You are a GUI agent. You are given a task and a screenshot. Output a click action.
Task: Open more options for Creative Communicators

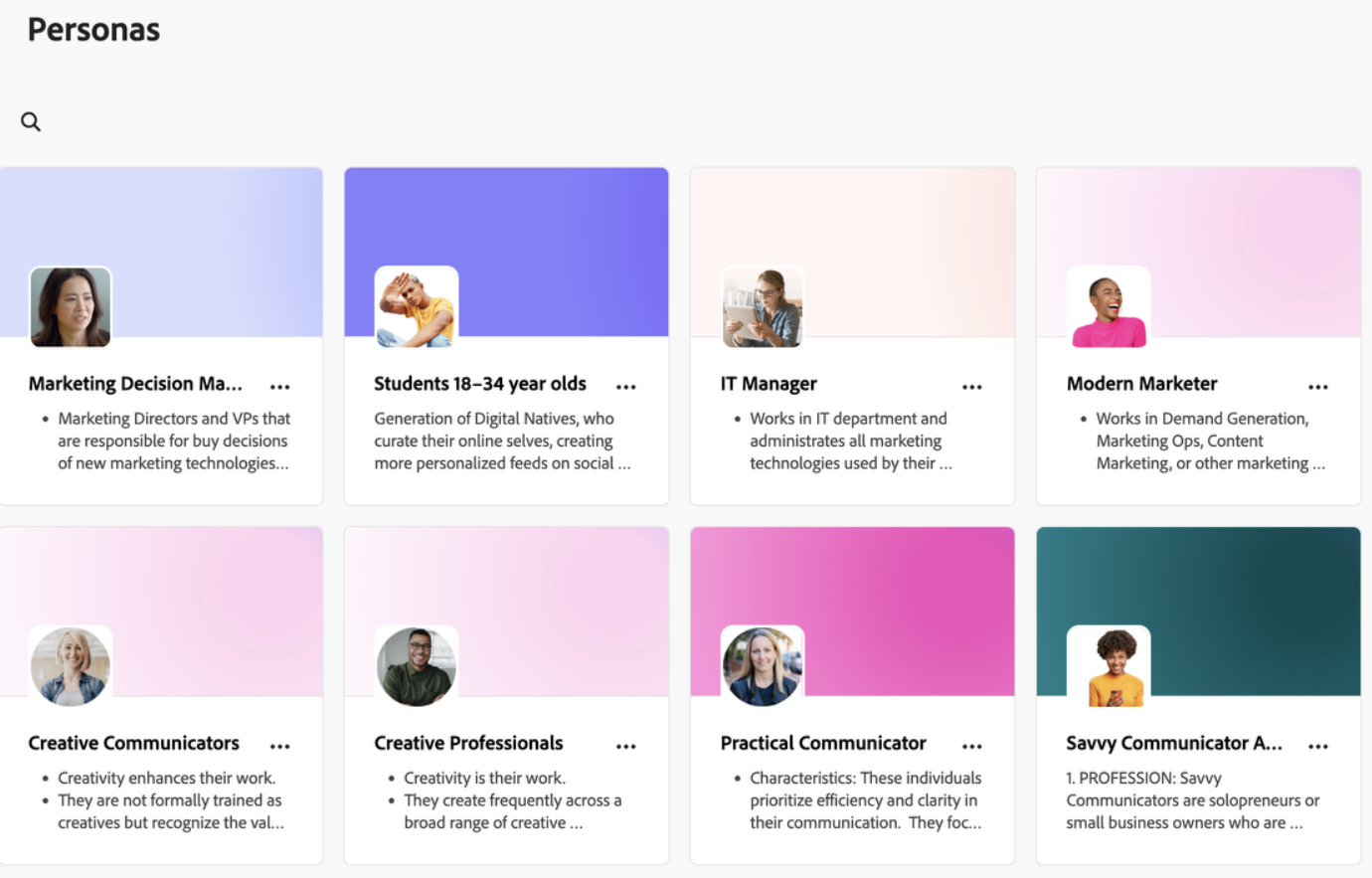pyautogui.click(x=280, y=746)
